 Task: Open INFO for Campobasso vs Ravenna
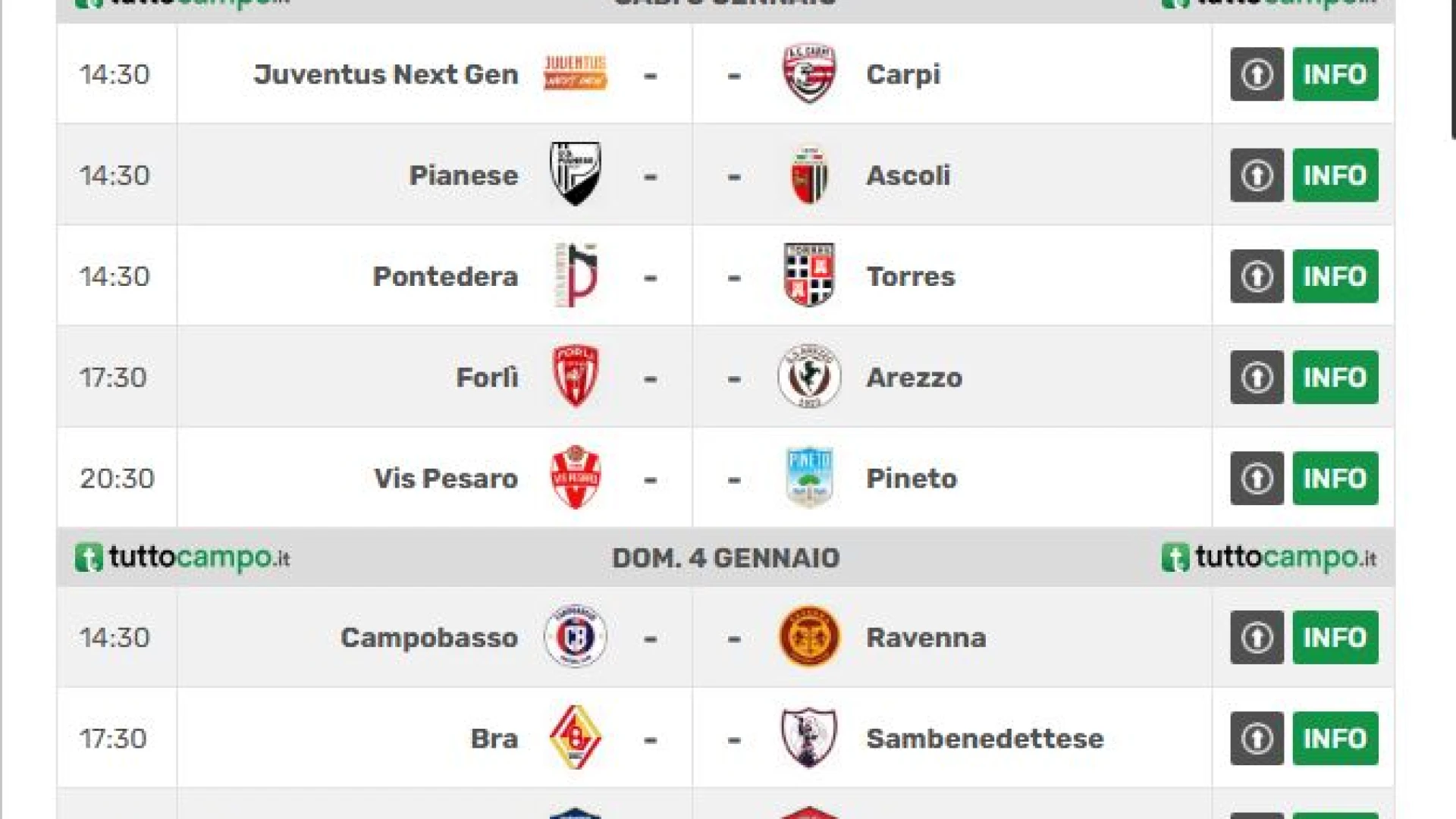coord(1335,637)
